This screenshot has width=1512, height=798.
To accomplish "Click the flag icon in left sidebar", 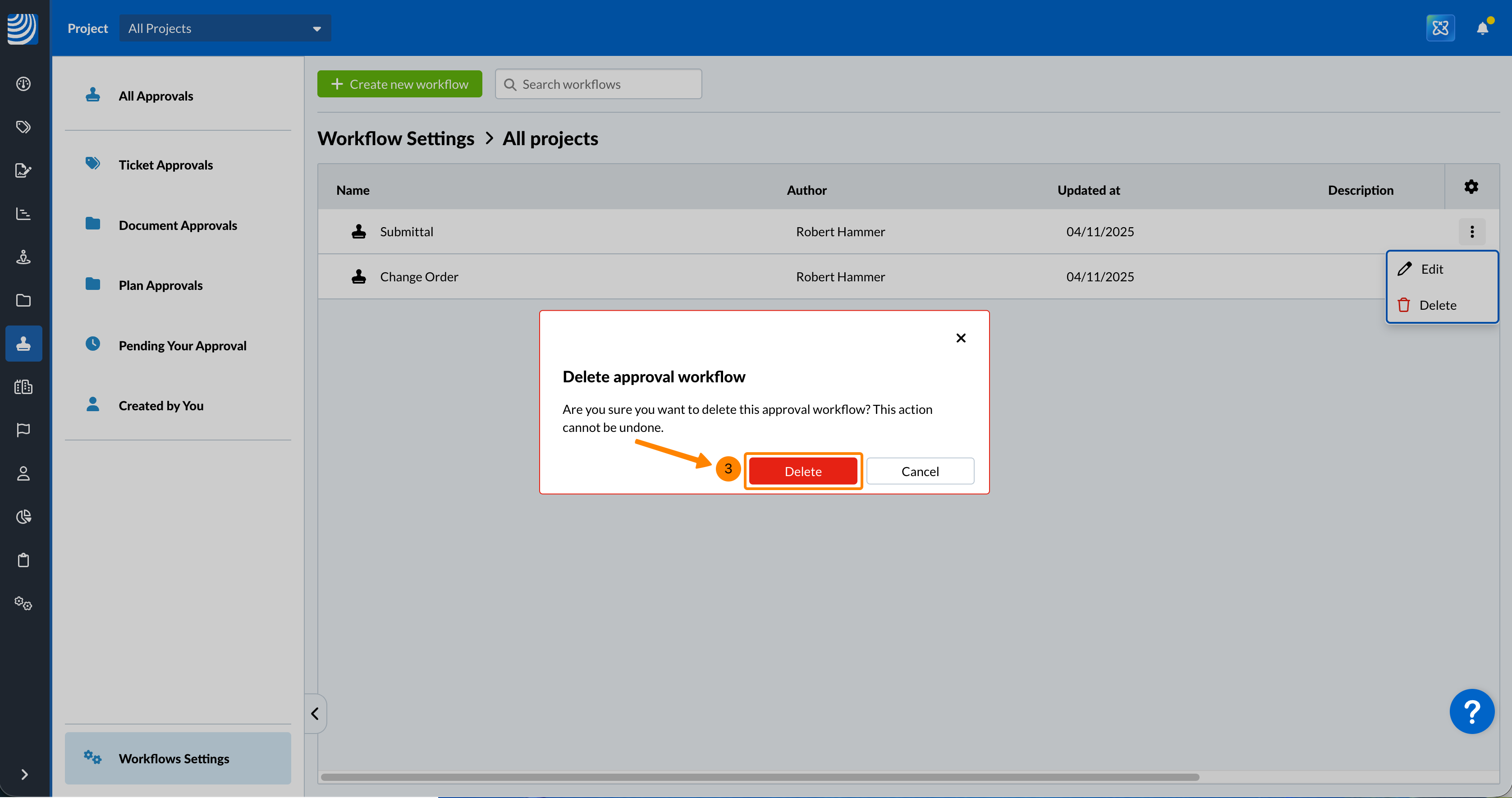I will (23, 430).
